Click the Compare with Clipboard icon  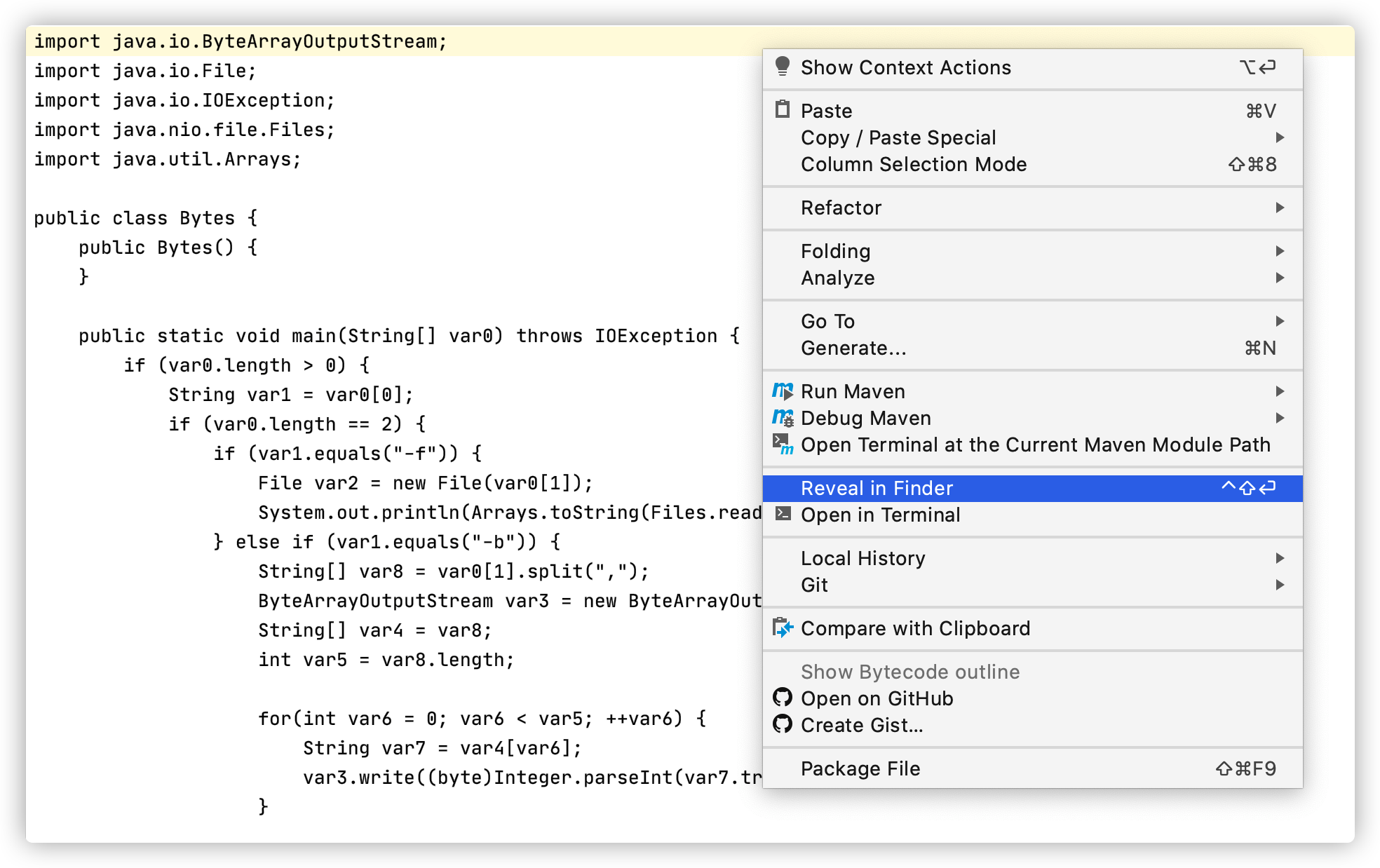pyautogui.click(x=783, y=628)
